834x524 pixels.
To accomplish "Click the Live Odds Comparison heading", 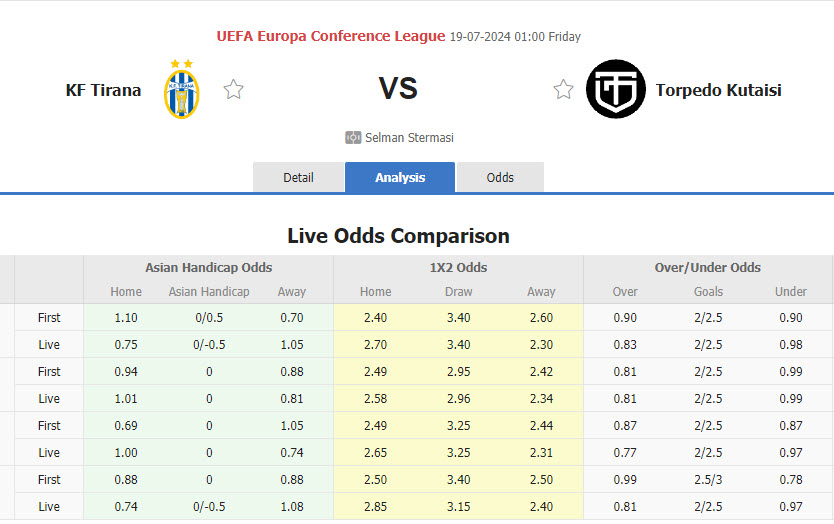I will click(x=398, y=236).
